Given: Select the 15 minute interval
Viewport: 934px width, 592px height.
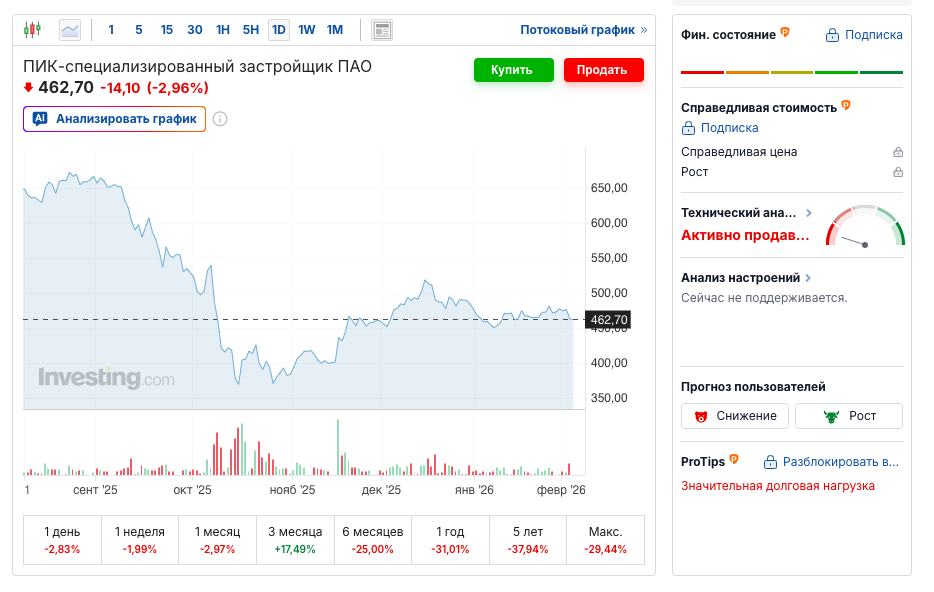Looking at the screenshot, I should click(x=167, y=30).
